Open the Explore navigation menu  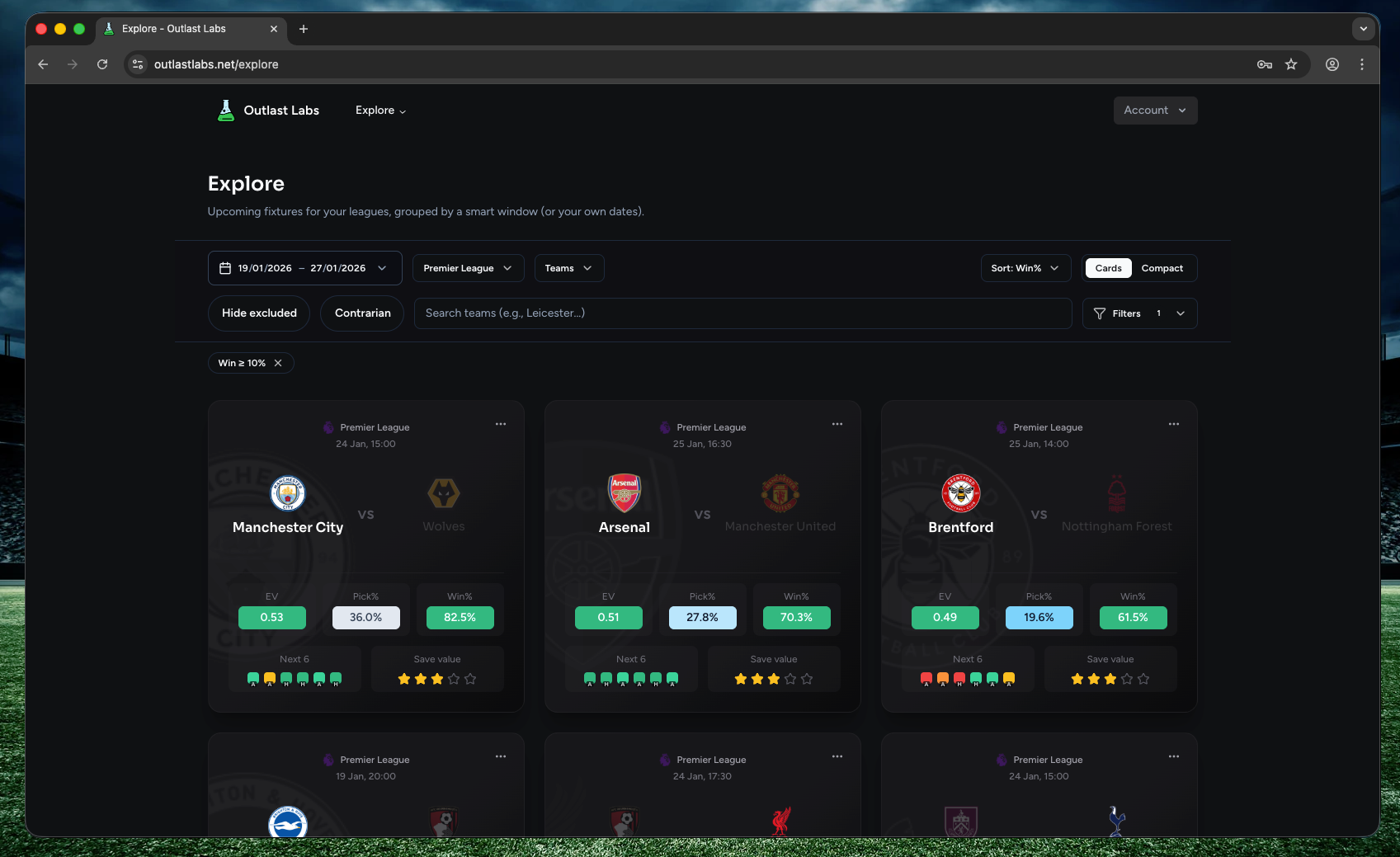pyautogui.click(x=380, y=110)
